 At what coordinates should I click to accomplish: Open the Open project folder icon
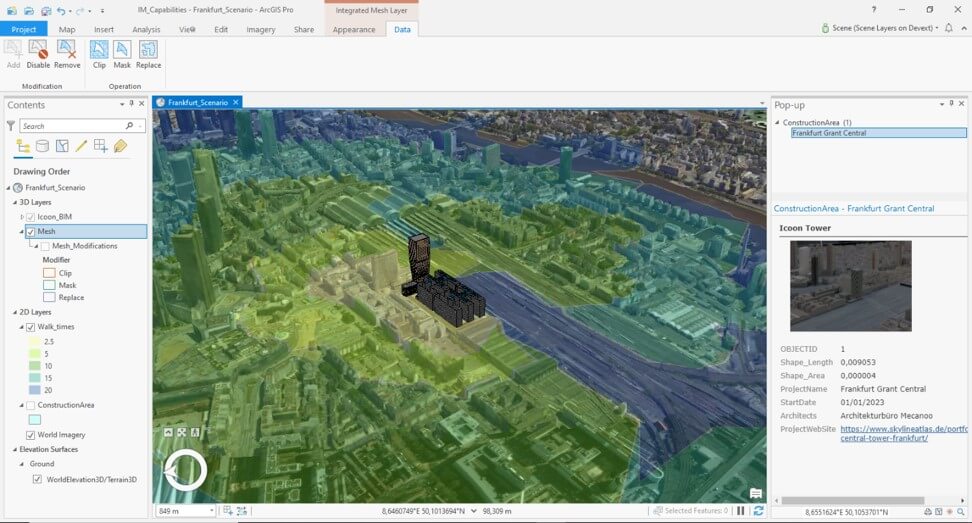[29, 11]
